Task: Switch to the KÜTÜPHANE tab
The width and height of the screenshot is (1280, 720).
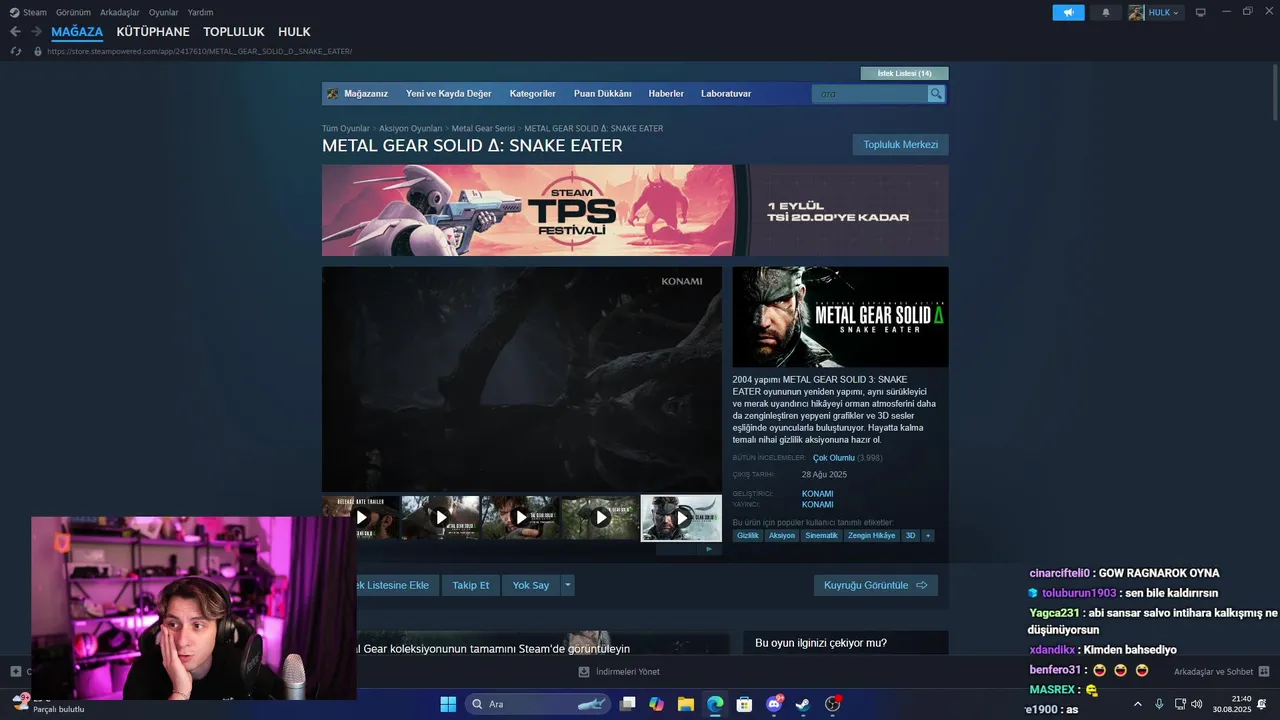Action: [x=153, y=32]
